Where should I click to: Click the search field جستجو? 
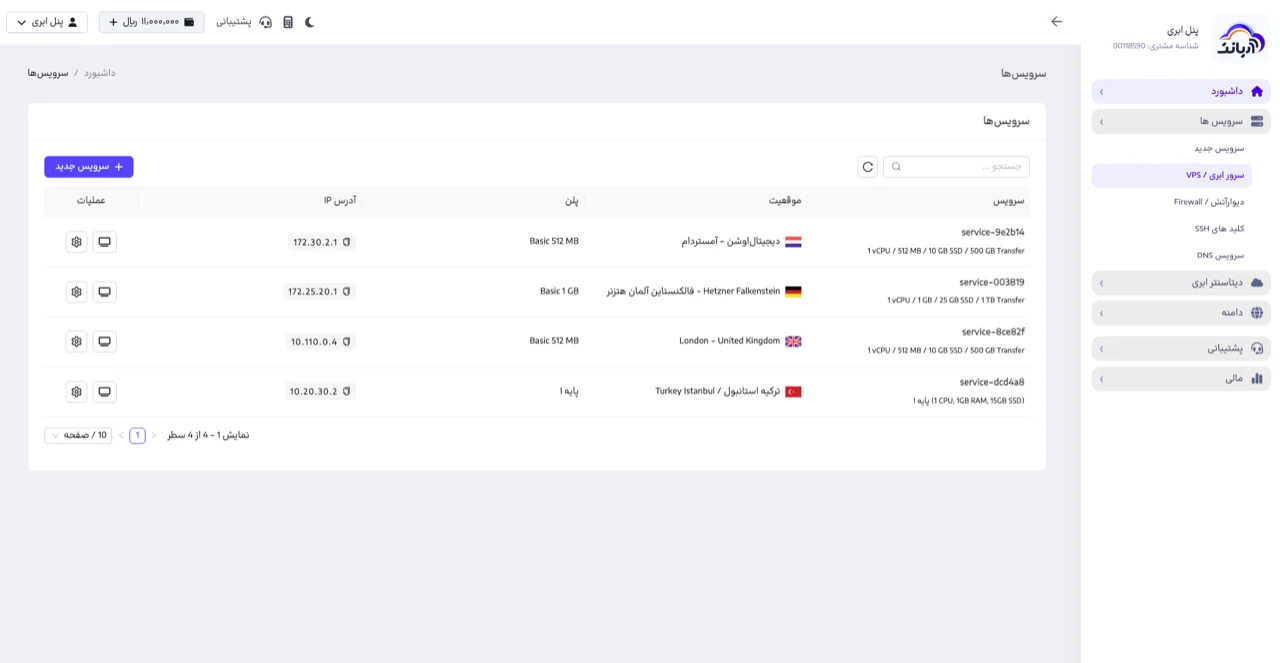point(956,167)
